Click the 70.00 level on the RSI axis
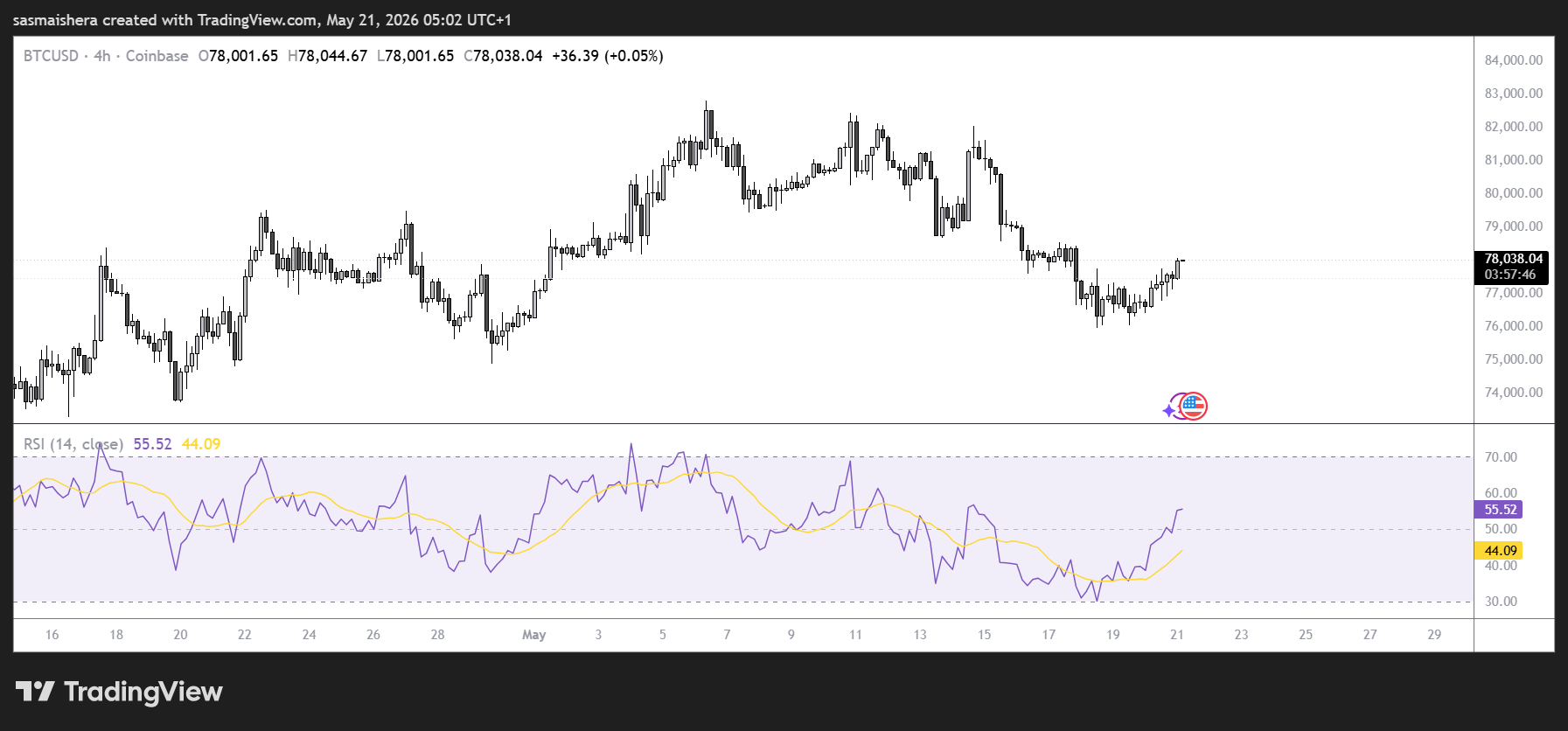Viewport: 1568px width, 731px height. (x=1501, y=457)
